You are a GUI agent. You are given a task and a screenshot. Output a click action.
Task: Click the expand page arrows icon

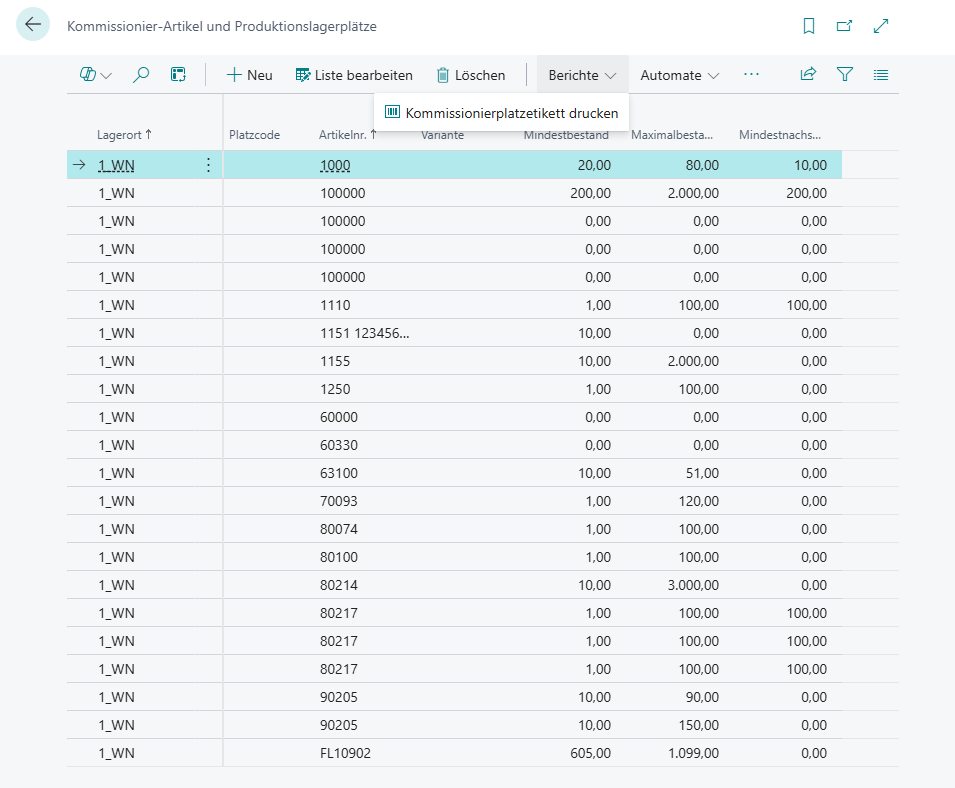tap(881, 26)
